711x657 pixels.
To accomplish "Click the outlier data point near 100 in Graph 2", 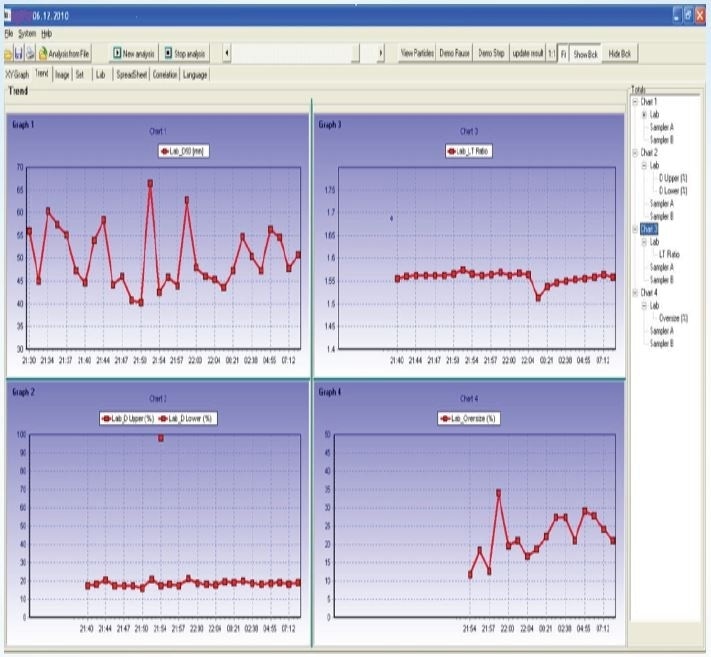I will point(161,438).
